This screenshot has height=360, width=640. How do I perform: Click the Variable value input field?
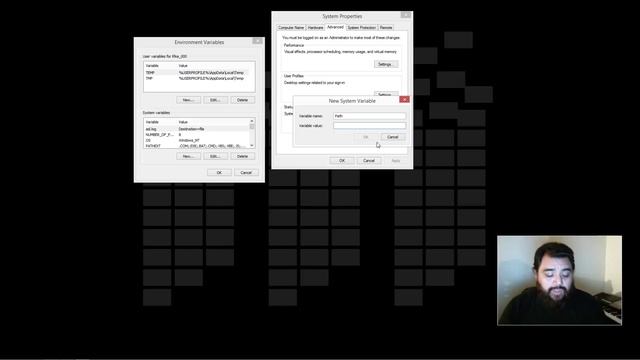(369, 126)
